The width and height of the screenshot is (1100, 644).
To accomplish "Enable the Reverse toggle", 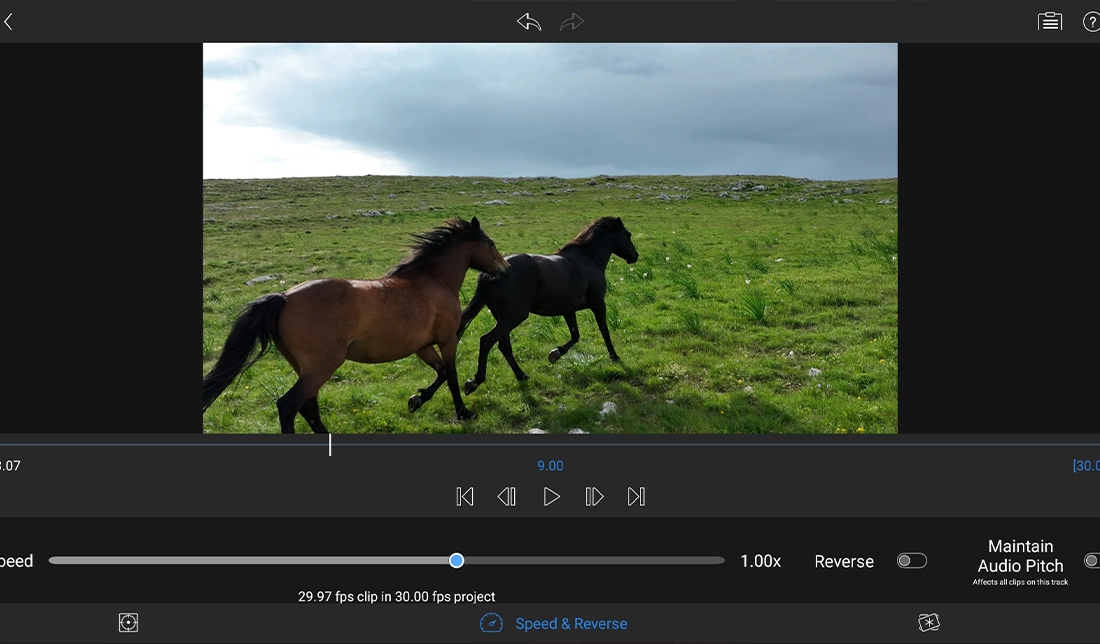I will [x=911, y=561].
